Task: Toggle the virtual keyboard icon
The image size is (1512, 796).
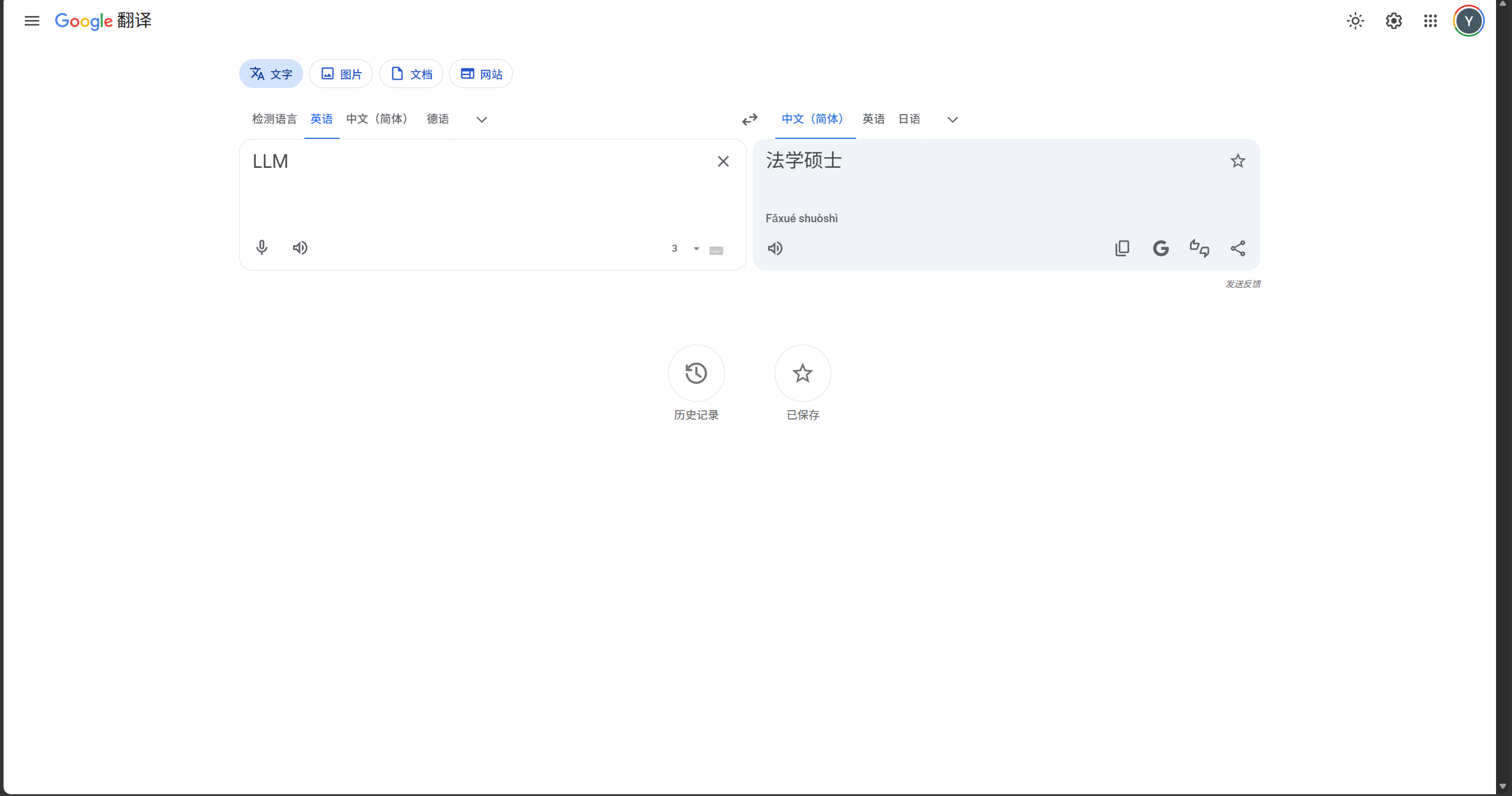Action: (716, 251)
